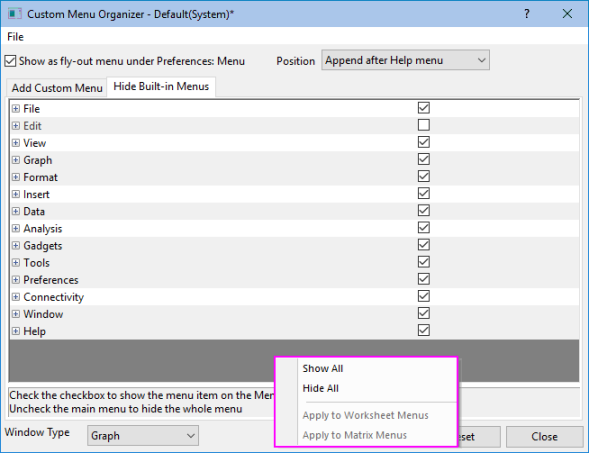This screenshot has width=589, height=453.
Task: Click Apply to Worksheet Menus entry
Action: click(366, 415)
